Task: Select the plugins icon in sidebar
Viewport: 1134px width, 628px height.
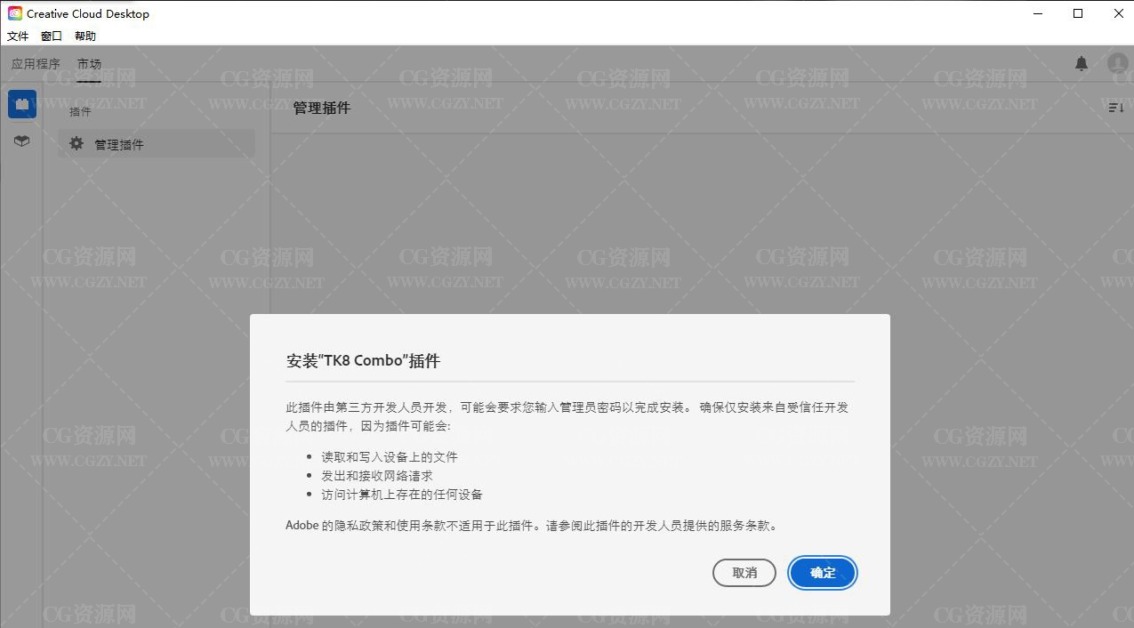Action: click(22, 104)
